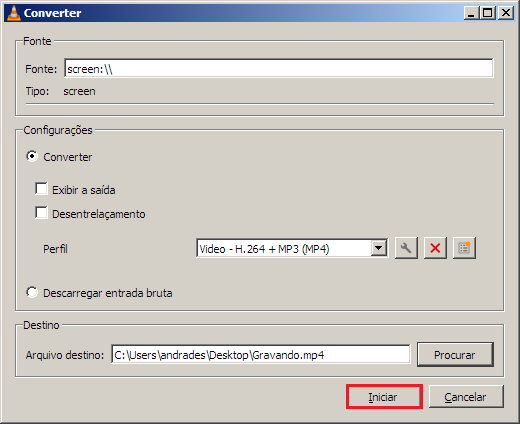This screenshot has height=424, width=520.
Task: Click the Arquivo destino path field
Action: point(261,354)
